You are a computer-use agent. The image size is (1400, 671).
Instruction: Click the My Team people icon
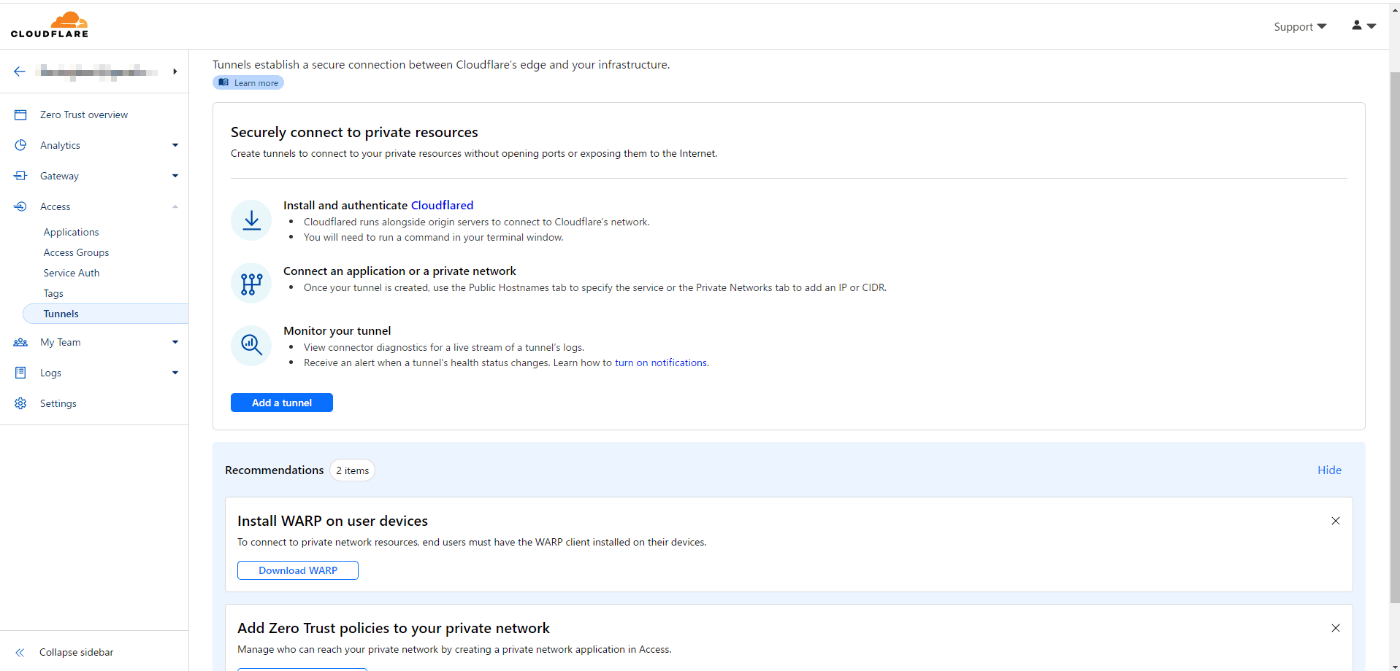[20, 342]
